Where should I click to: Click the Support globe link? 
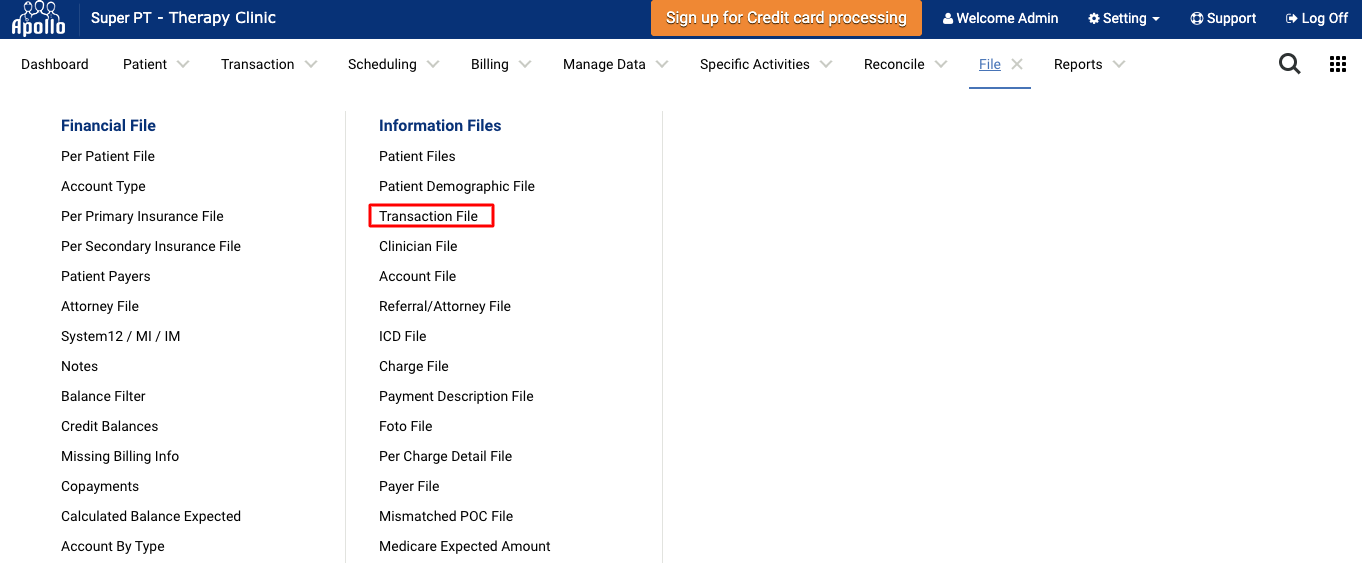[x=1223, y=18]
